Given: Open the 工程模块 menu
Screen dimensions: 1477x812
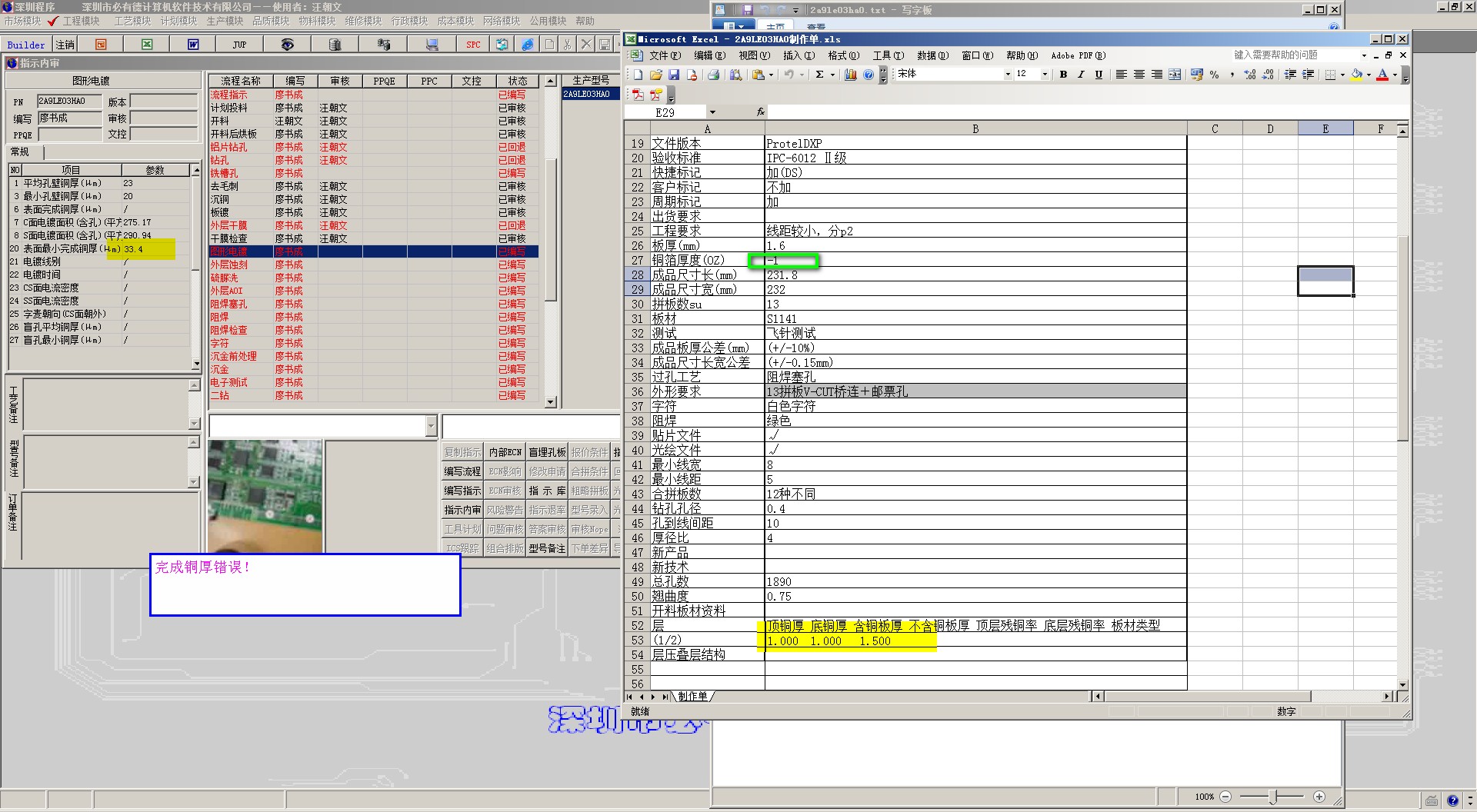Looking at the screenshot, I should tap(81, 21).
